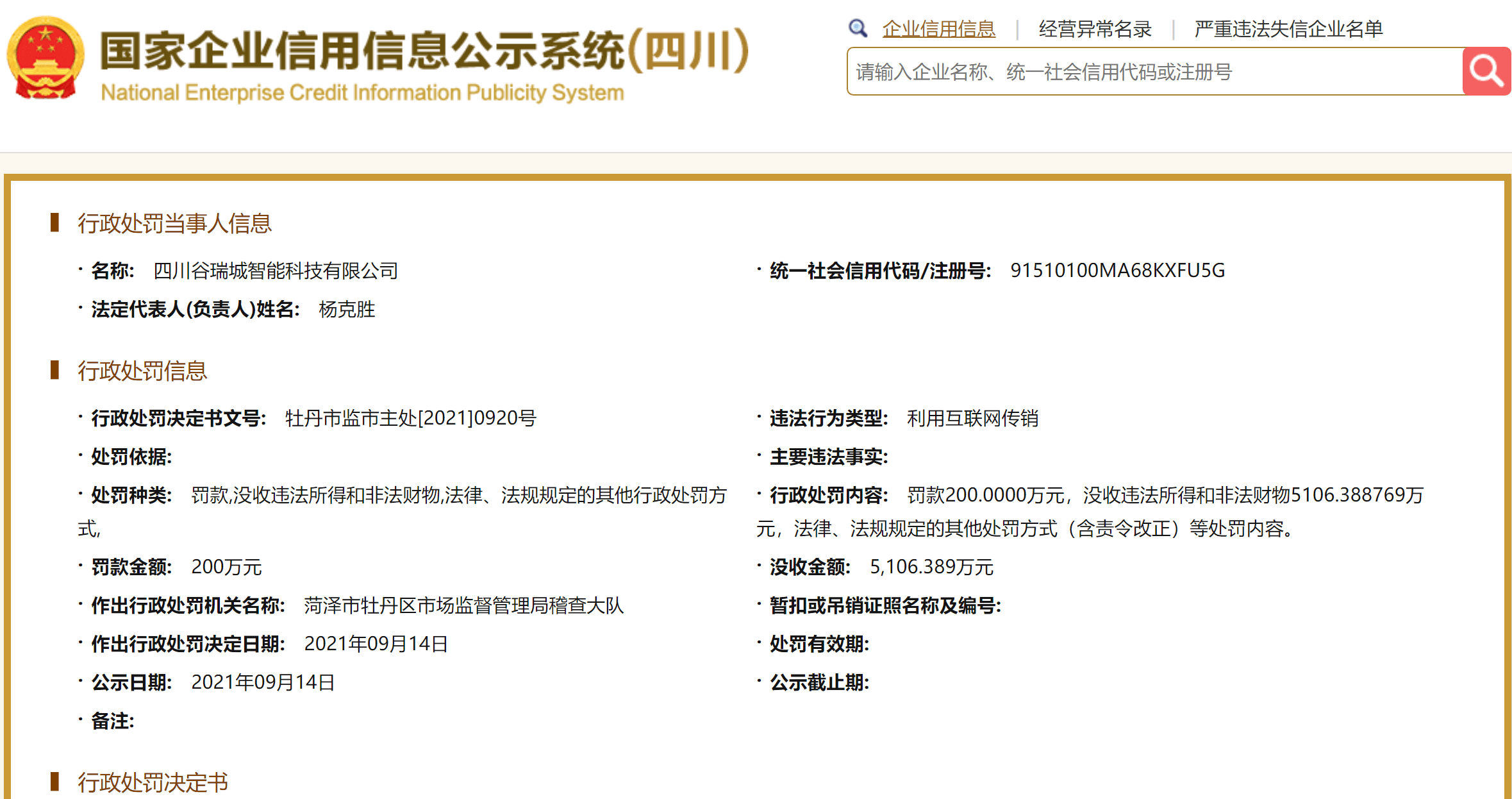Click the magnifier icon beside 企业信用信息
Viewport: 1512px width, 799px height.
click(x=859, y=28)
